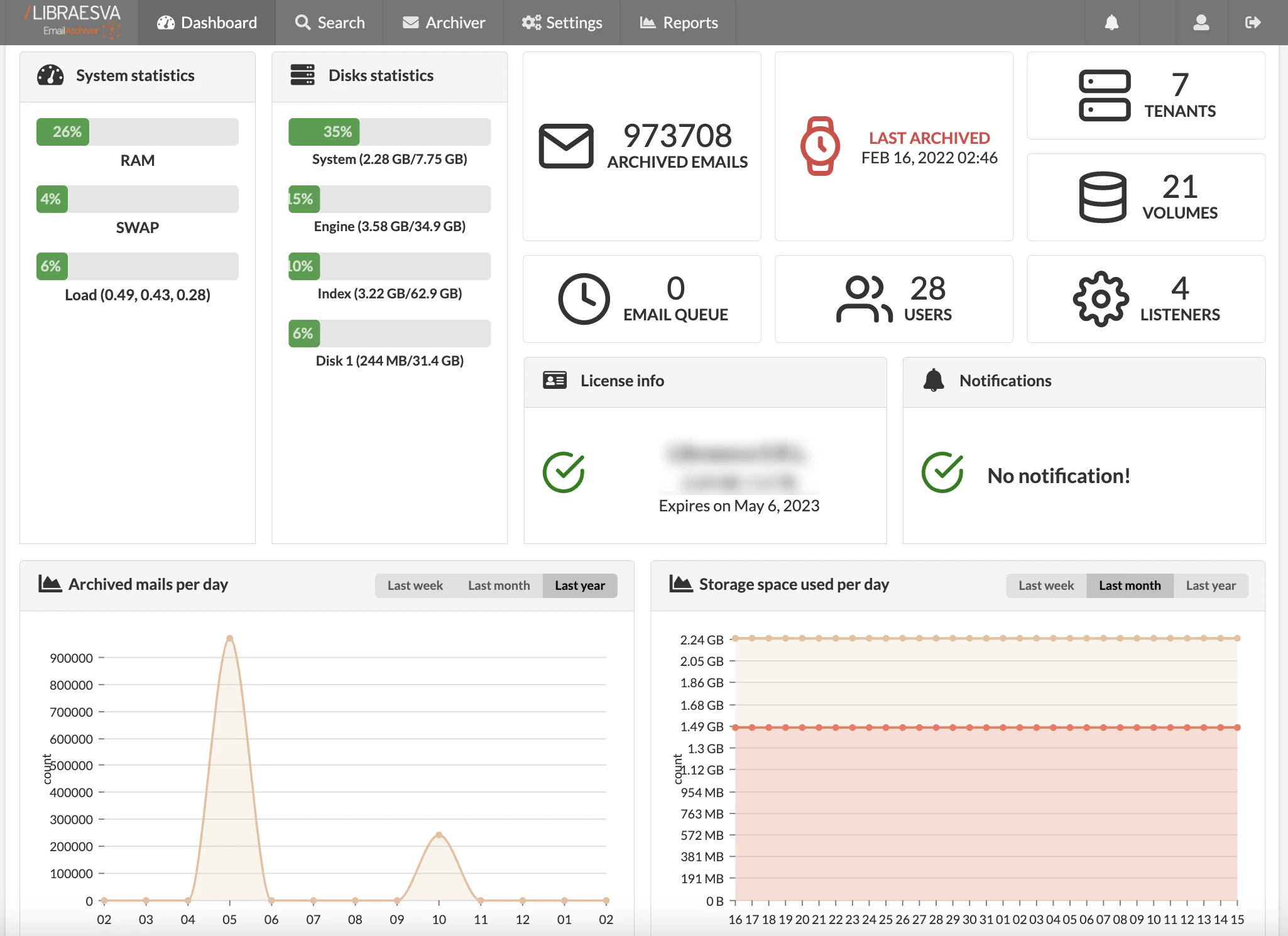Switch archived mails chart to Last week
Screen dimensions: 1288x936
[415, 585]
